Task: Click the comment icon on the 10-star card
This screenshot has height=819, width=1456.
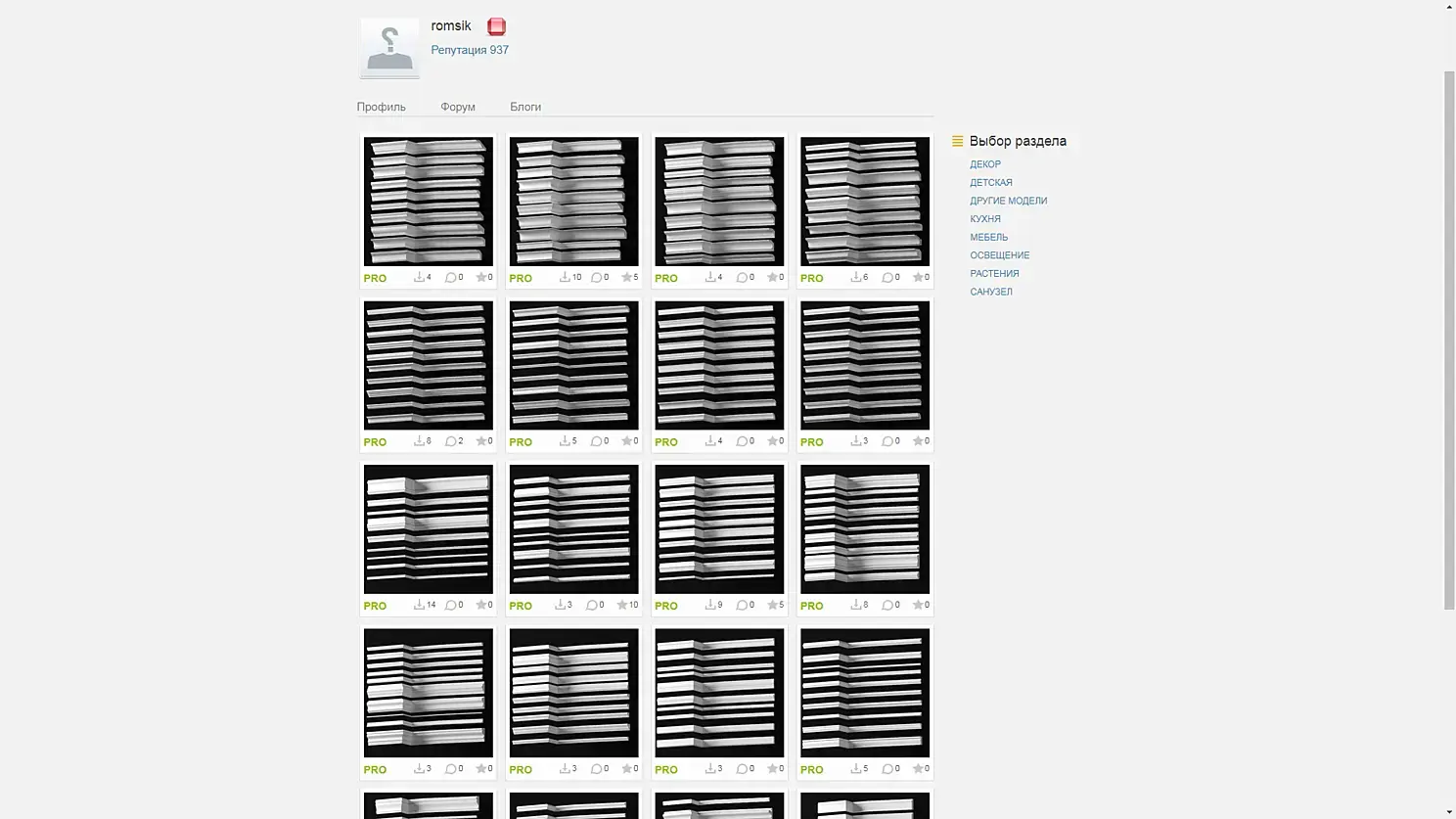Action: coord(591,605)
